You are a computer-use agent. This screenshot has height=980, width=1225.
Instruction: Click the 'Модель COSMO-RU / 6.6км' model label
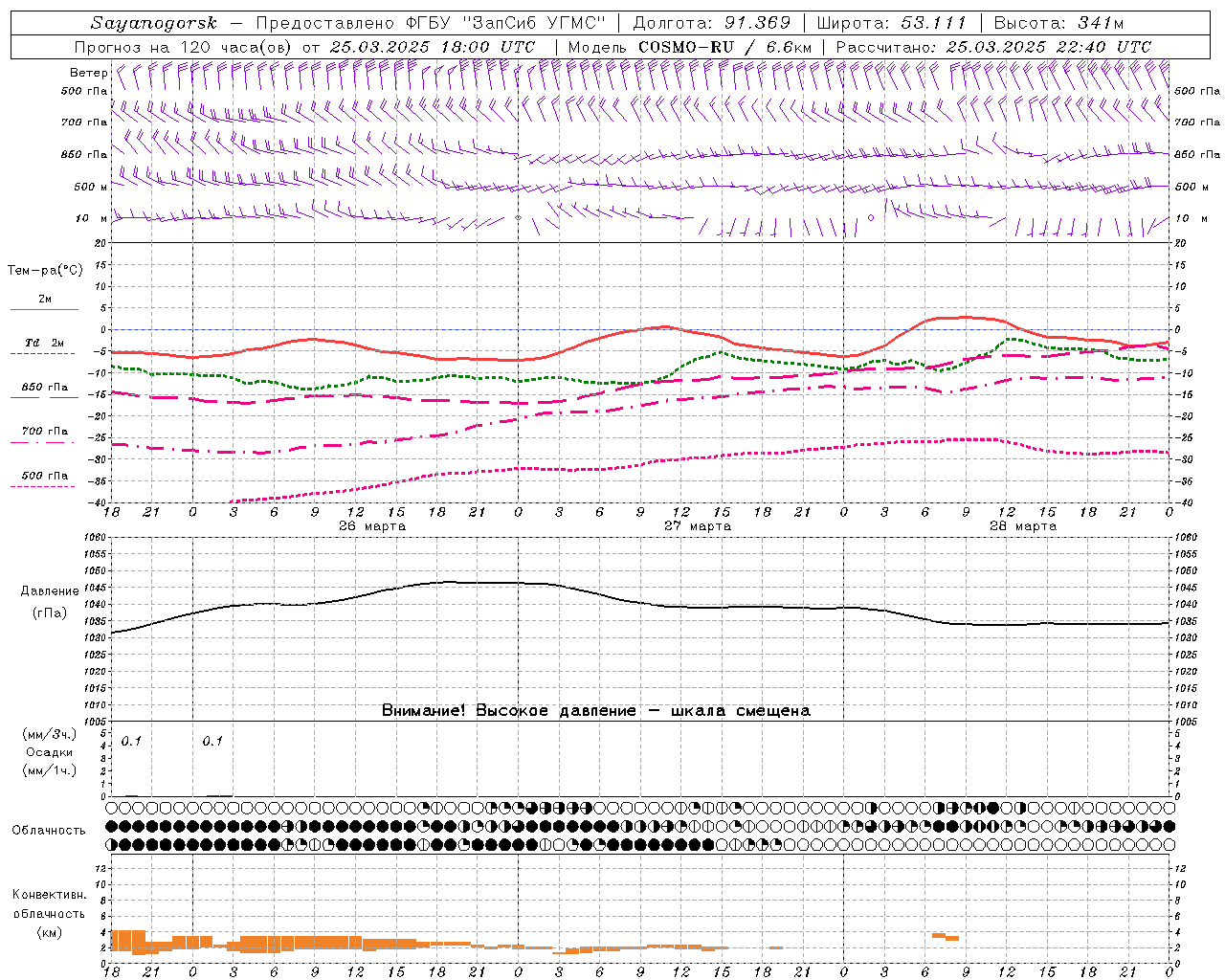(689, 46)
